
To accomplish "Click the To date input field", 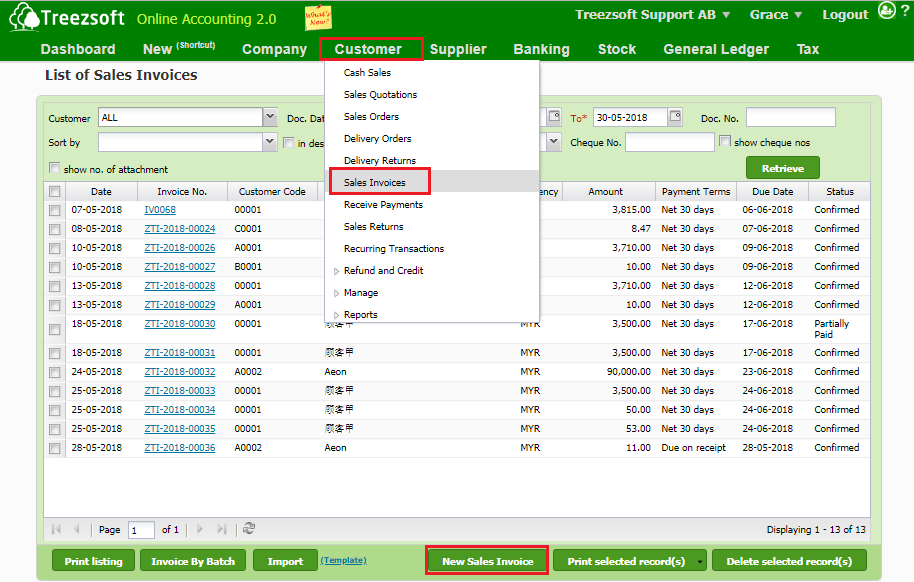I will tap(630, 117).
